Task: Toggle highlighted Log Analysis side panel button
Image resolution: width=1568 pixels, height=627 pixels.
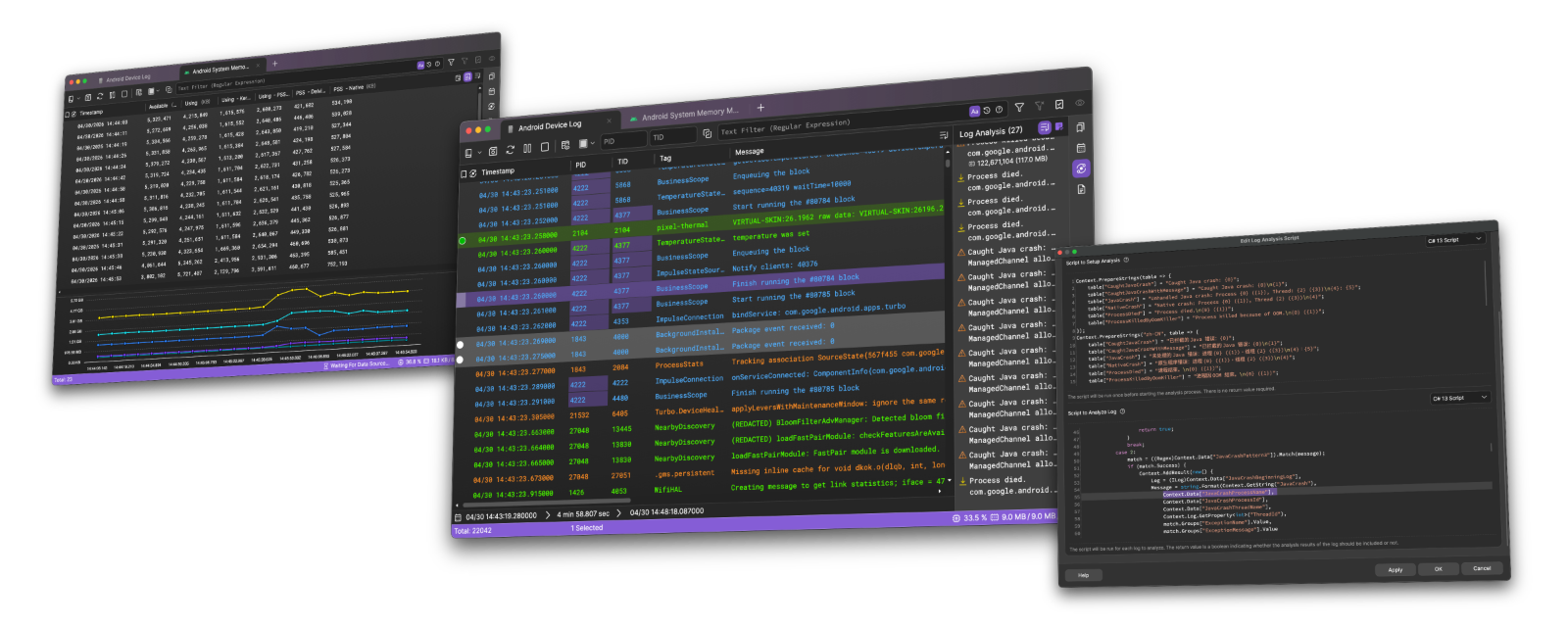Action: pos(1081,169)
